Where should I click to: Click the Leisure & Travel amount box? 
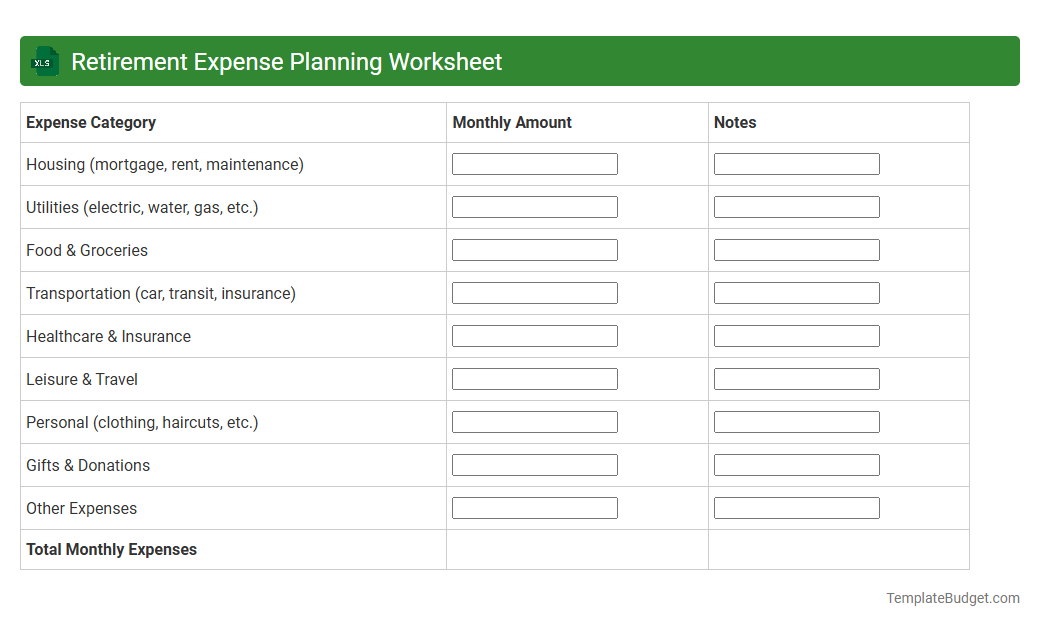(x=534, y=378)
